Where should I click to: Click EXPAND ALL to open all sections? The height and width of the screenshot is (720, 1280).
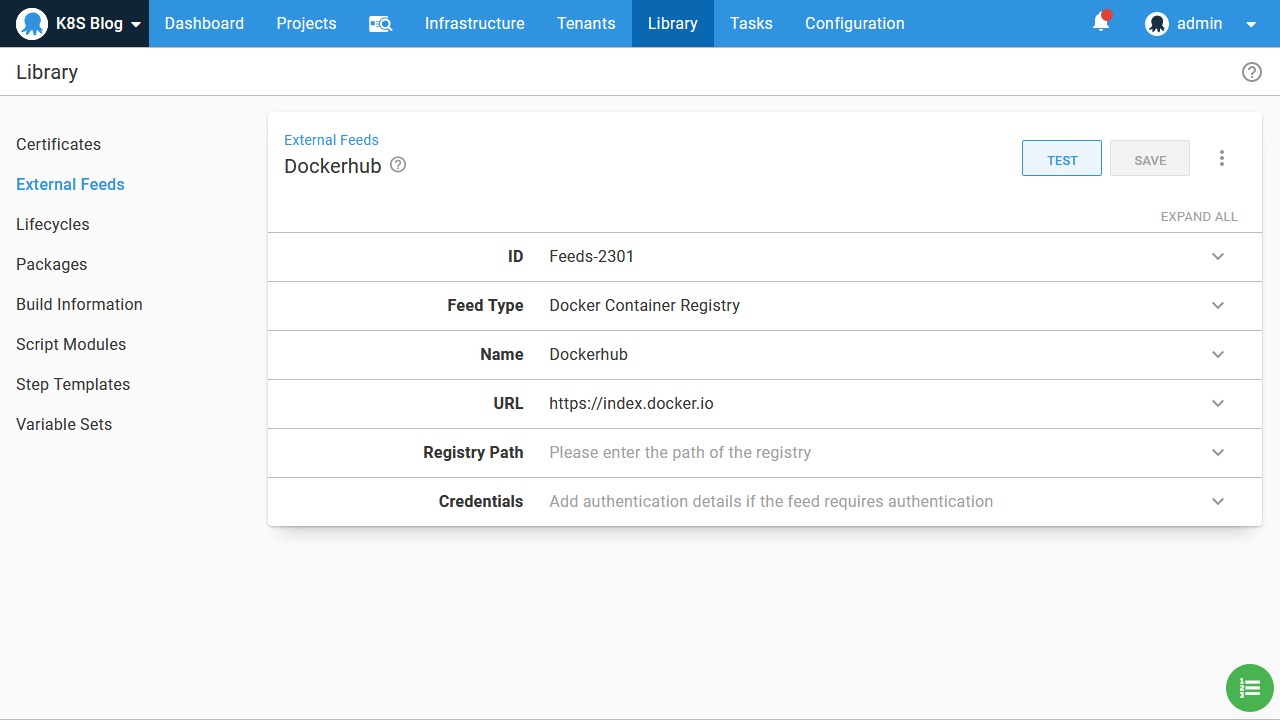click(1198, 217)
